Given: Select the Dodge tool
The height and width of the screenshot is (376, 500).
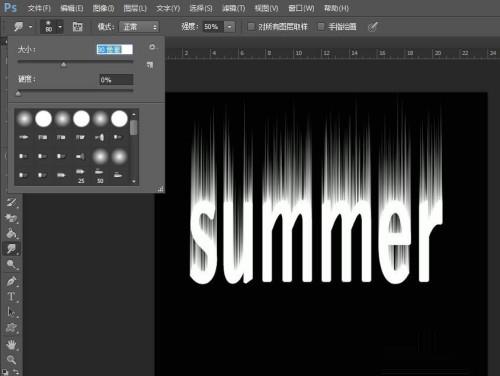Looking at the screenshot, I should coord(11,264).
